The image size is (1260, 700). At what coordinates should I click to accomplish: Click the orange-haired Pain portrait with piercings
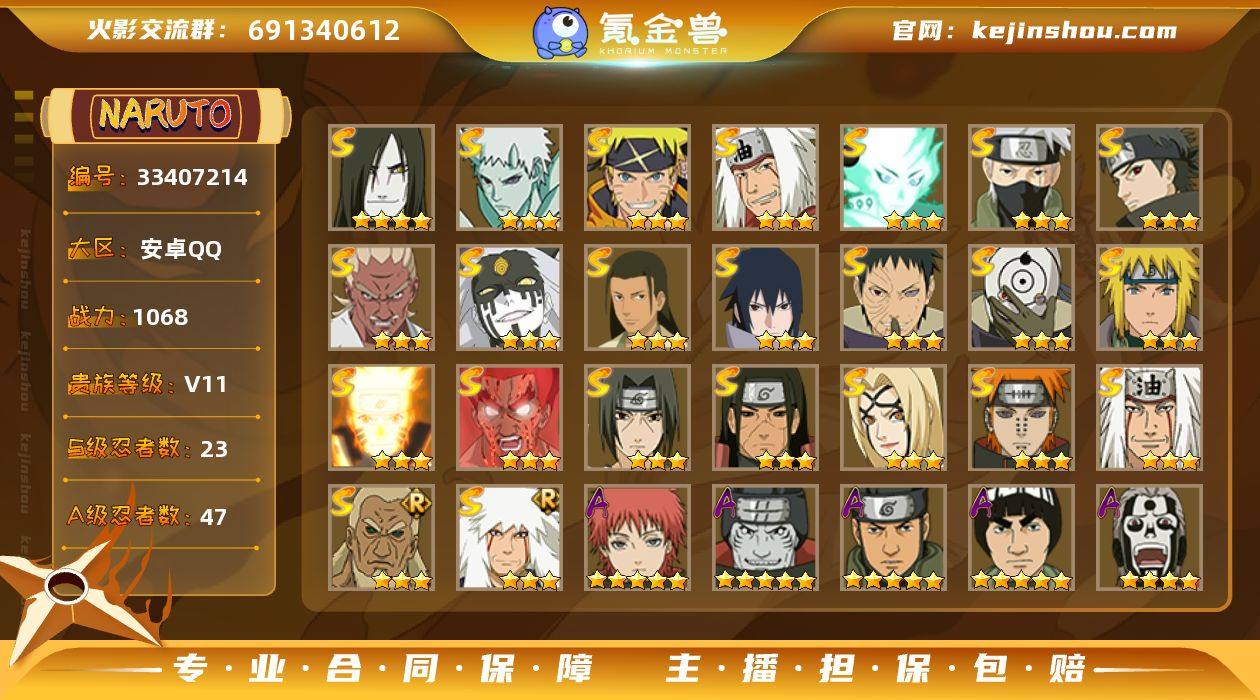point(1021,418)
